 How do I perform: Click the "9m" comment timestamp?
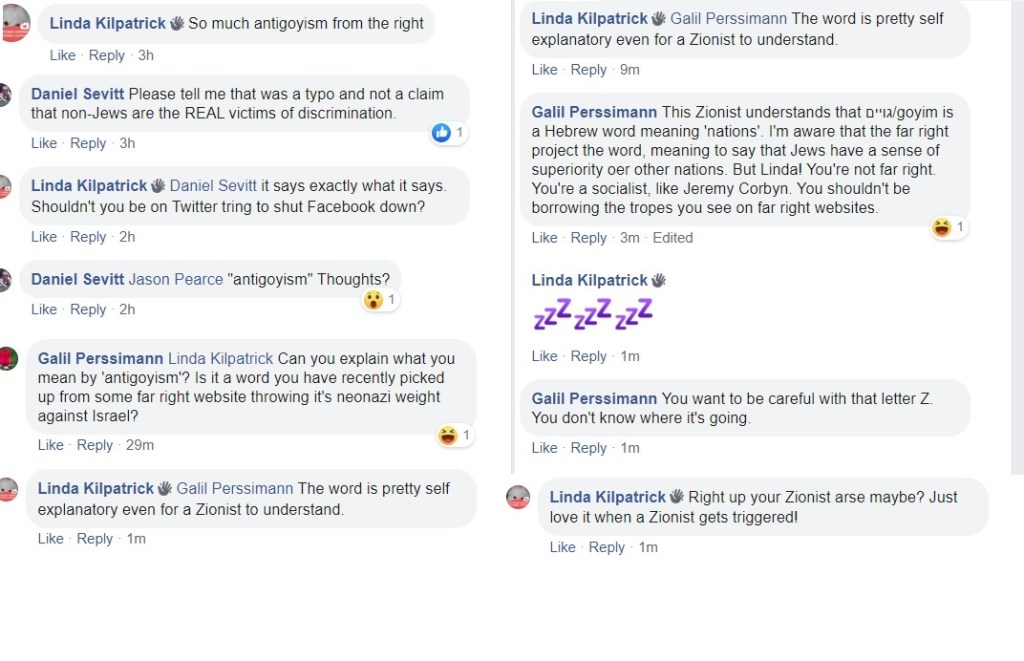point(629,70)
